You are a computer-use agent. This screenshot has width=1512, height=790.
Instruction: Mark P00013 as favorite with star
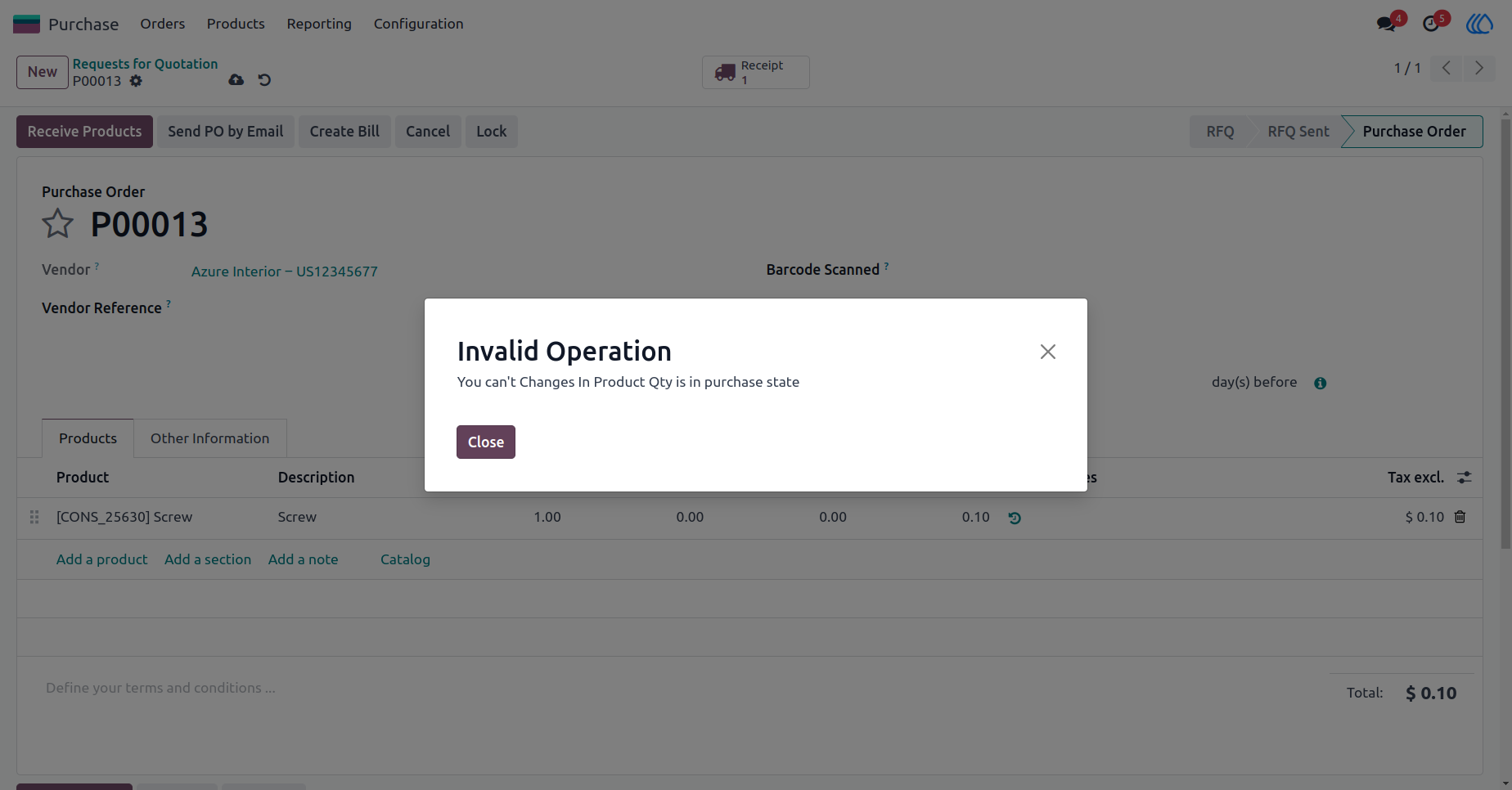pos(57,223)
